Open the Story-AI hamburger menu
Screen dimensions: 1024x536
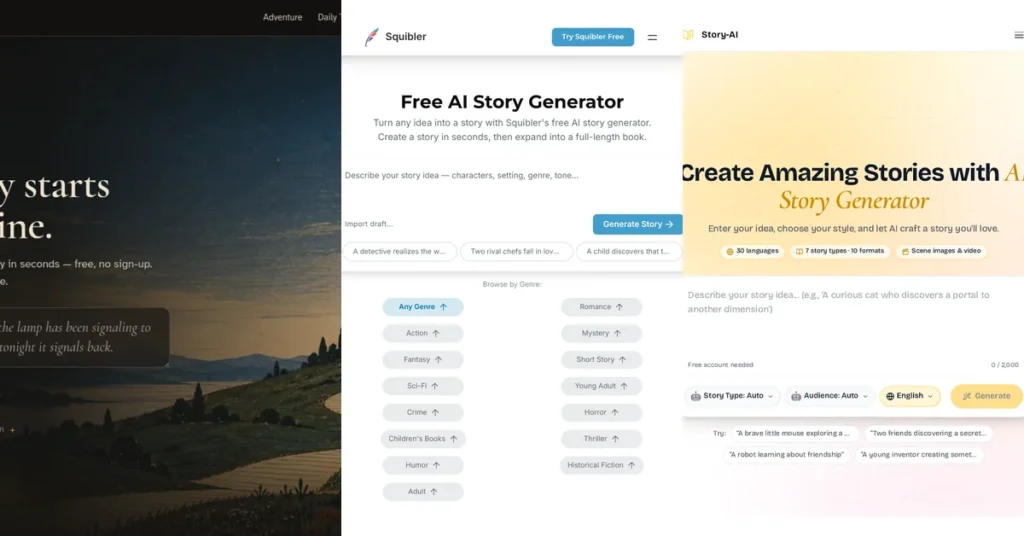coord(1018,35)
